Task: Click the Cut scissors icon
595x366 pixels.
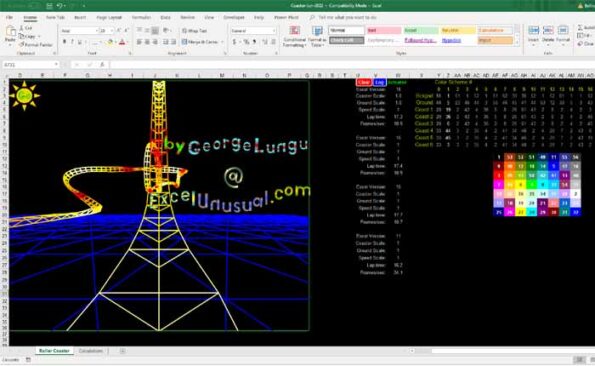Action: click(21, 28)
